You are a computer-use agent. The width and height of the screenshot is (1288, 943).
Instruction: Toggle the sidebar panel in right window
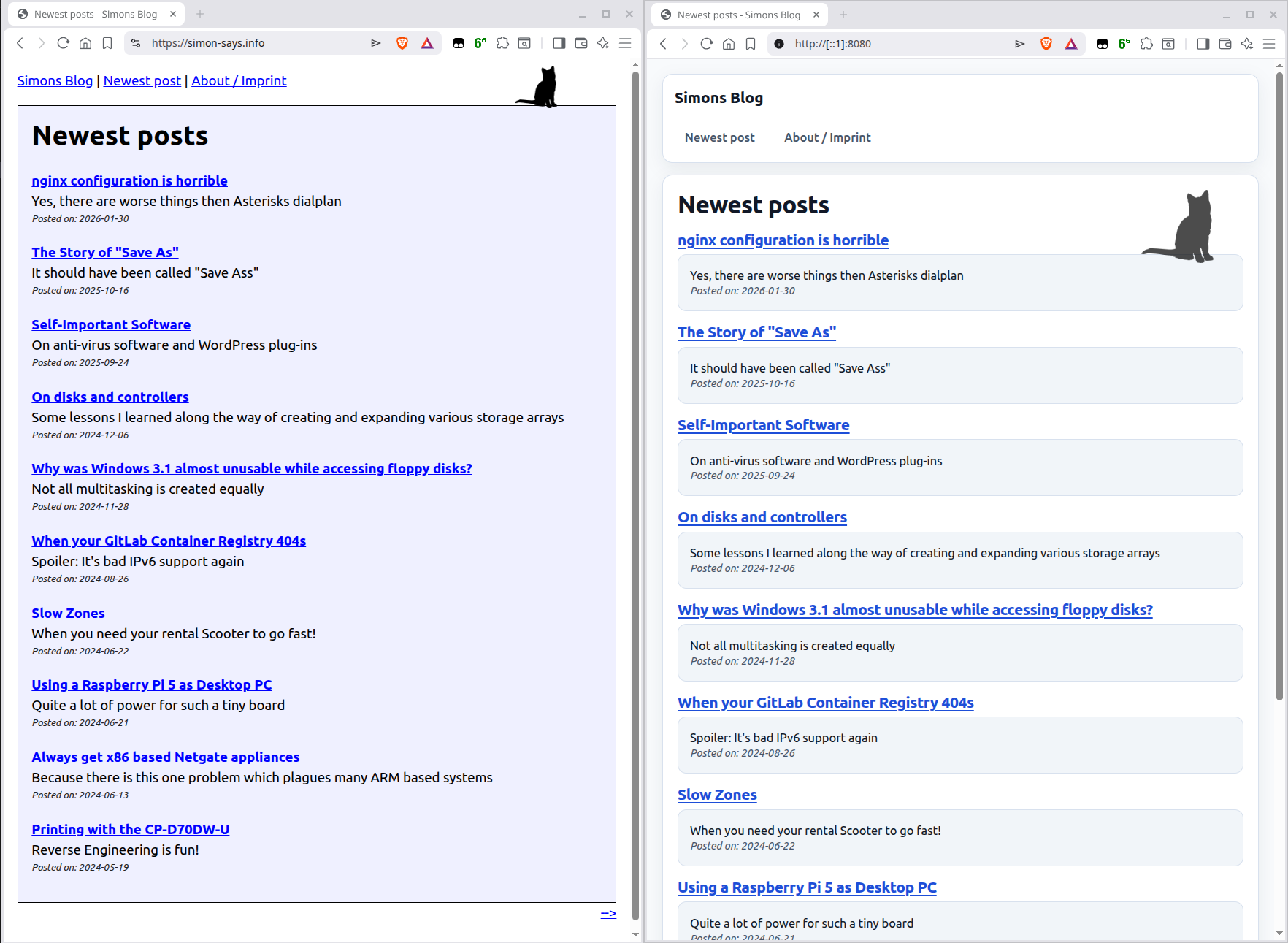tap(1203, 44)
